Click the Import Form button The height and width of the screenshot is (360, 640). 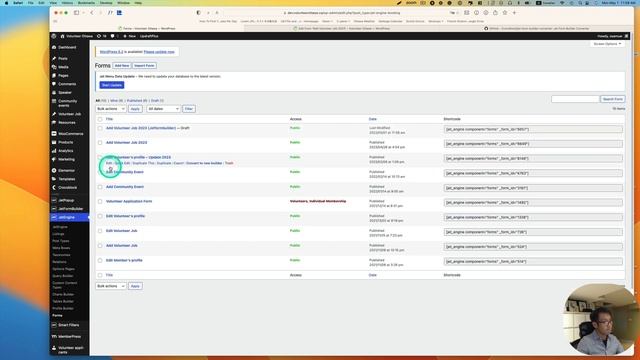[144, 66]
